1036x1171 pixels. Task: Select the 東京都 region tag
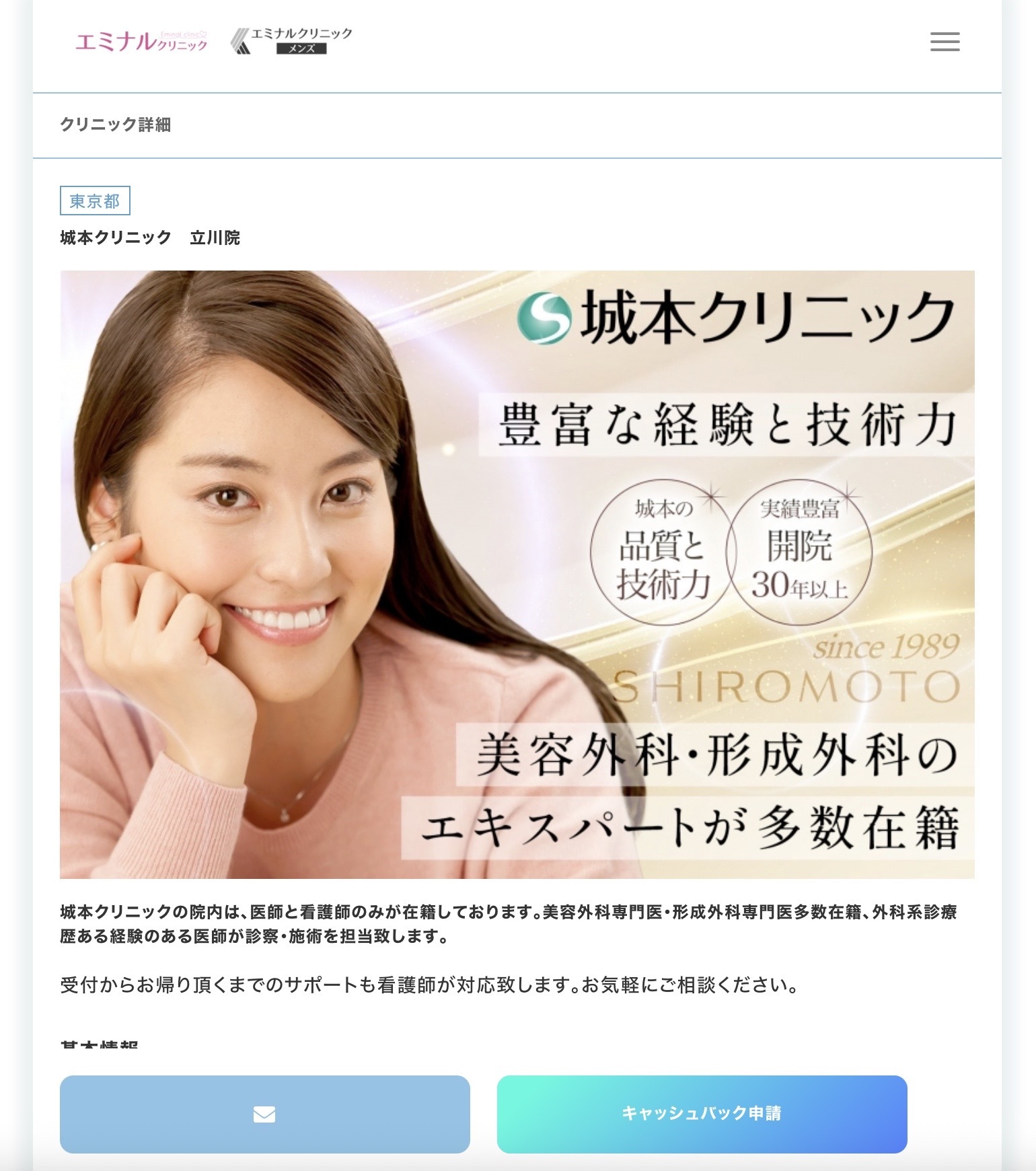click(95, 201)
